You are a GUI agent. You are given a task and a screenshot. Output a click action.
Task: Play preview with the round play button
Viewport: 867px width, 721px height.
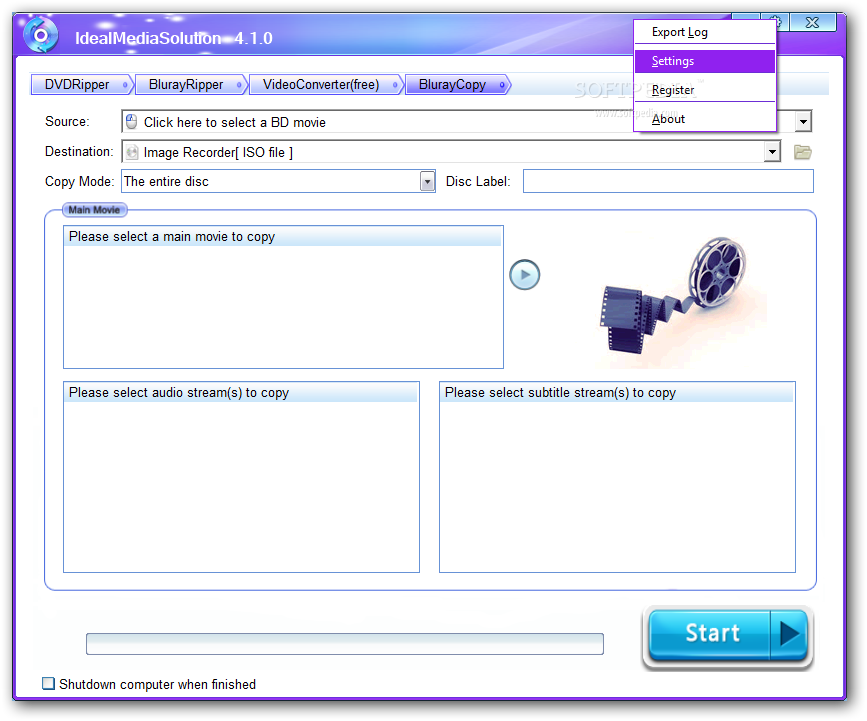(x=524, y=274)
